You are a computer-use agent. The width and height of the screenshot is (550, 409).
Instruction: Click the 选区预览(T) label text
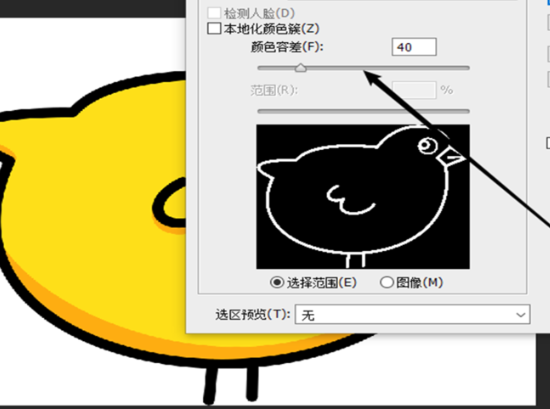(253, 315)
